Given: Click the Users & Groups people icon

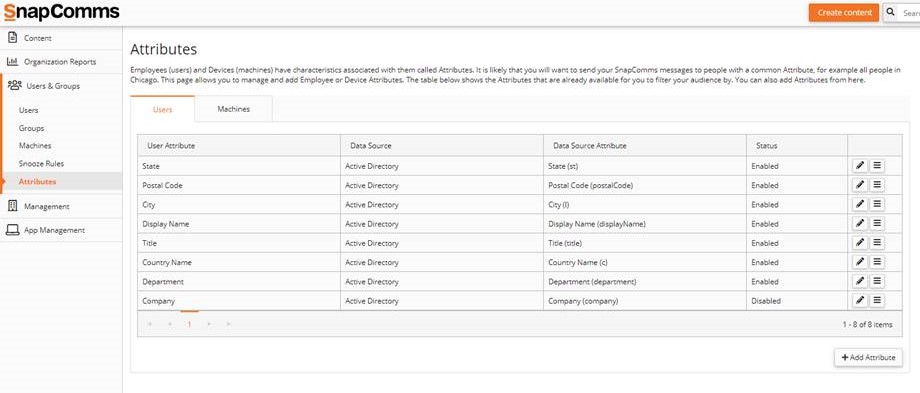Looking at the screenshot, I should point(15,86).
